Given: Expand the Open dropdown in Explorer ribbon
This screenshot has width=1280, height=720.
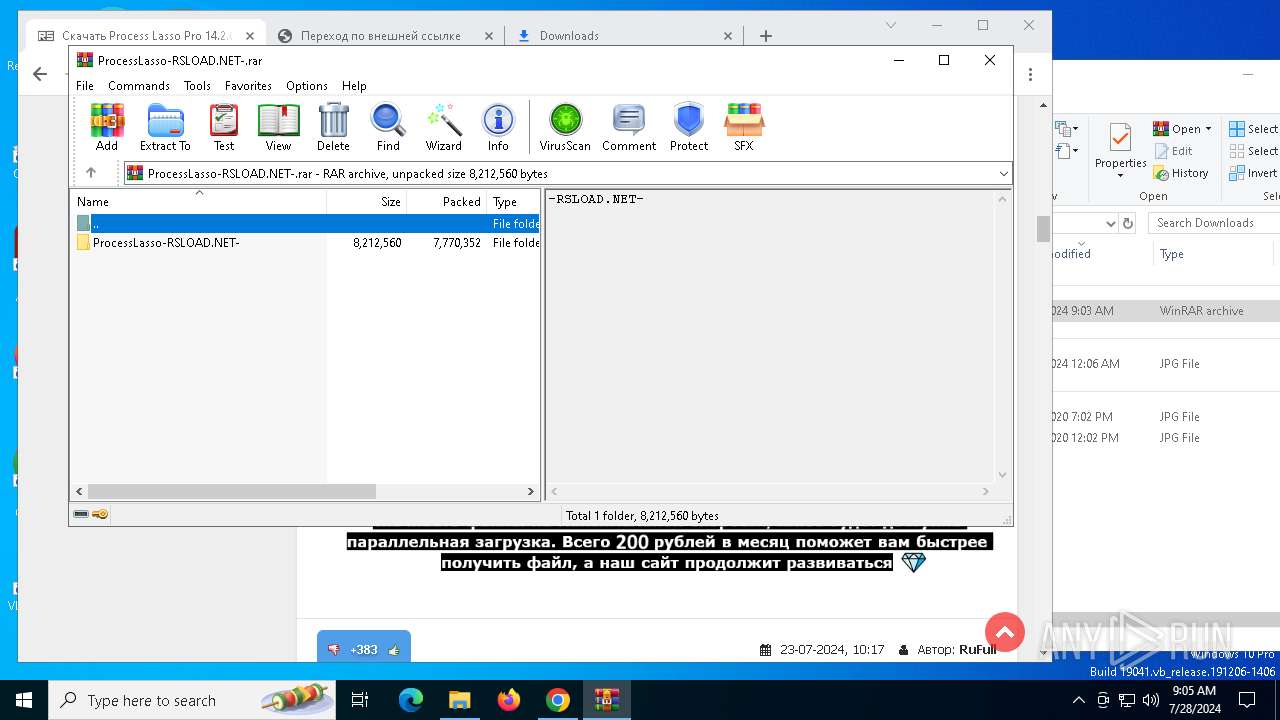Looking at the screenshot, I should coord(1208,129).
